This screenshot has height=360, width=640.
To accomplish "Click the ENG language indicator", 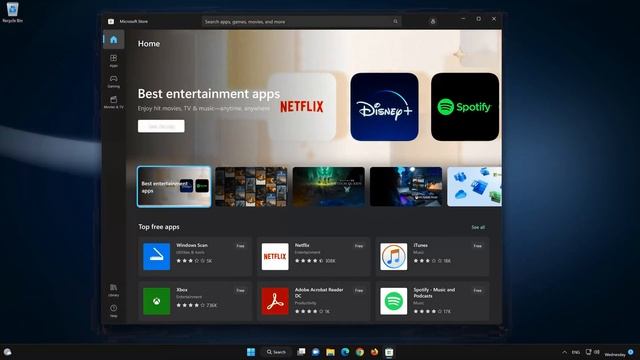I will (576, 352).
